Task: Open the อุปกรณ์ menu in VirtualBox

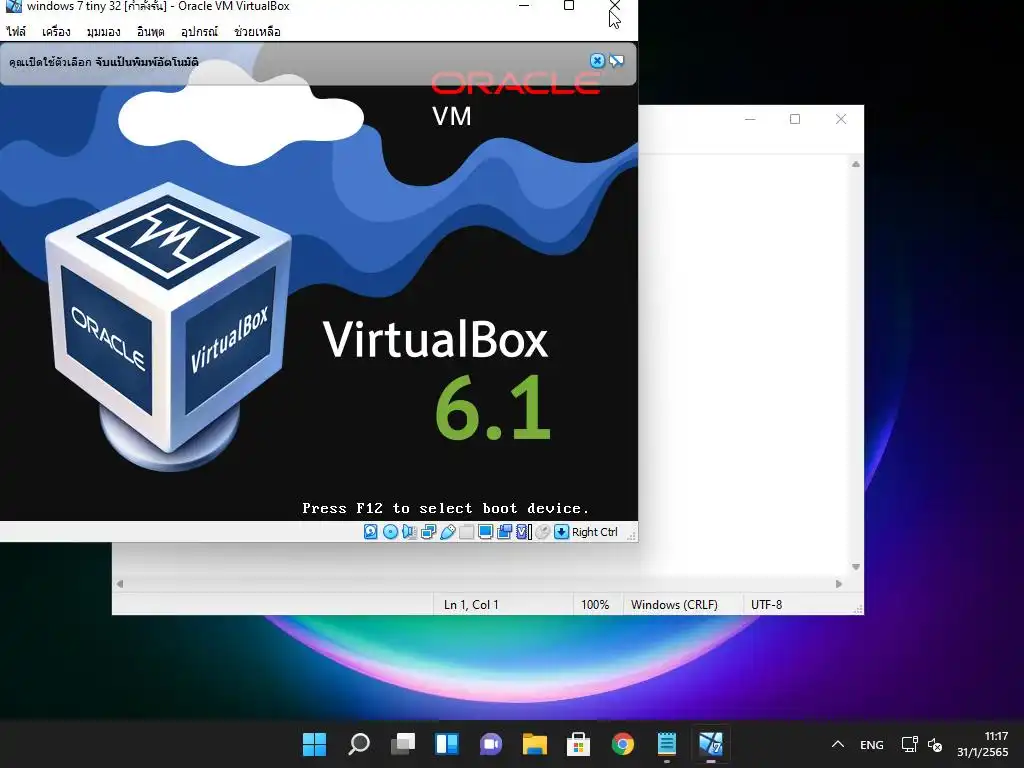Action: pyautogui.click(x=199, y=31)
